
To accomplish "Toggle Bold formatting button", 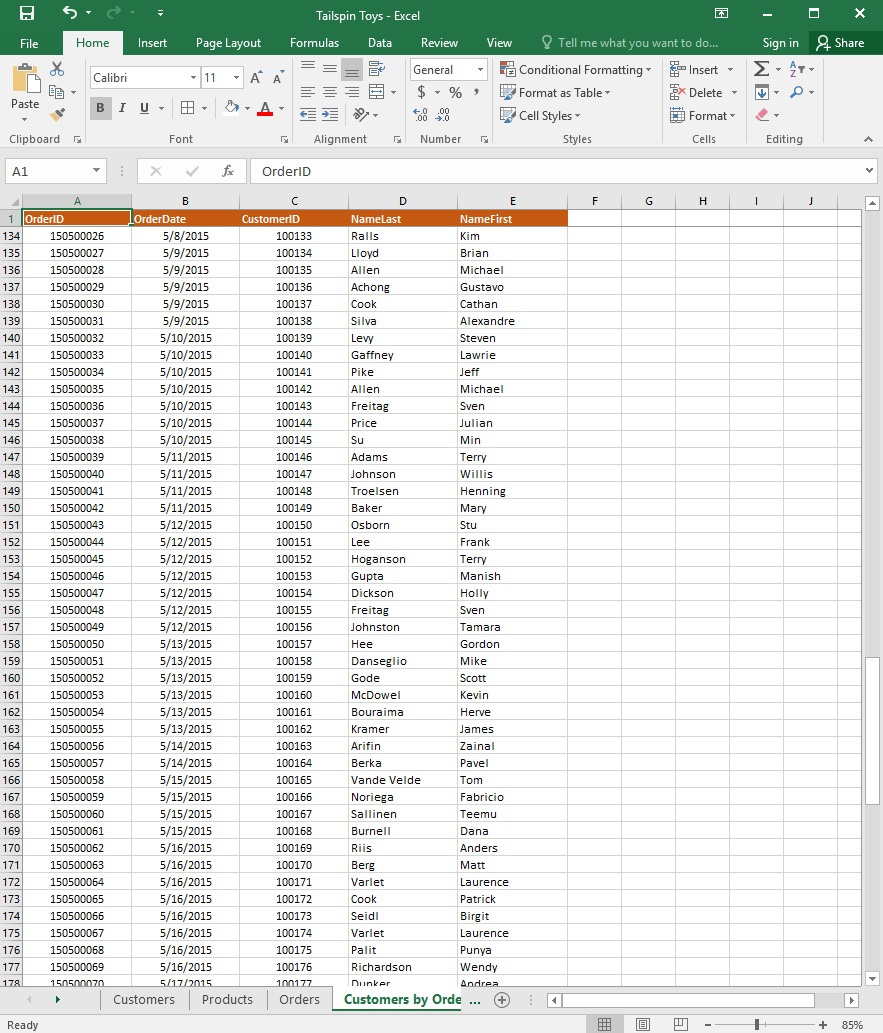I will click(x=100, y=108).
